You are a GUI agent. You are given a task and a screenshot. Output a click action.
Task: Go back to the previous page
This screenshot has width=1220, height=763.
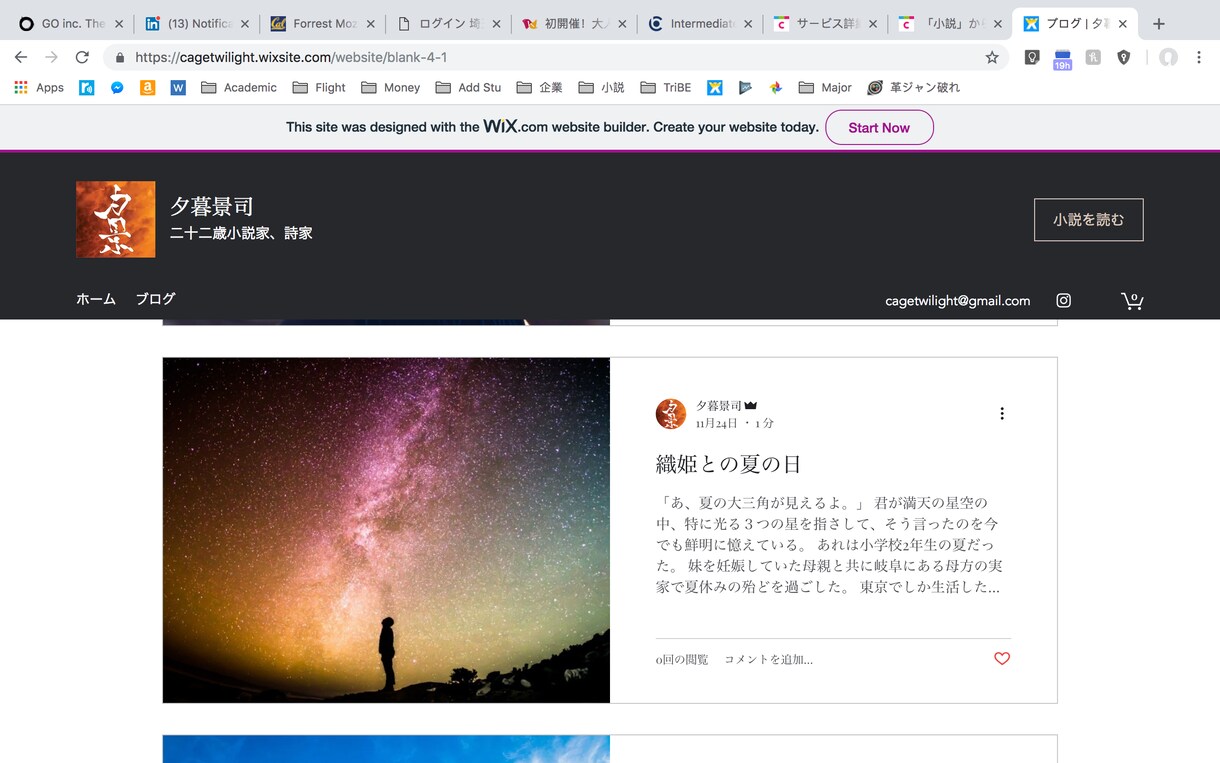[x=21, y=58]
